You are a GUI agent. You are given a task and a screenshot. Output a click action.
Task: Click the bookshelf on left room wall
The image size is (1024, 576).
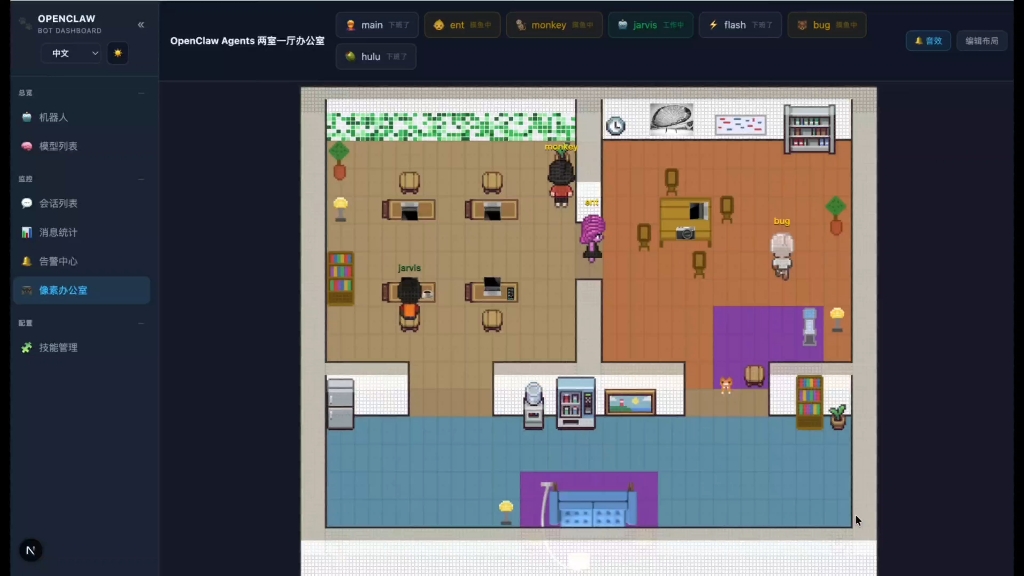pyautogui.click(x=340, y=278)
